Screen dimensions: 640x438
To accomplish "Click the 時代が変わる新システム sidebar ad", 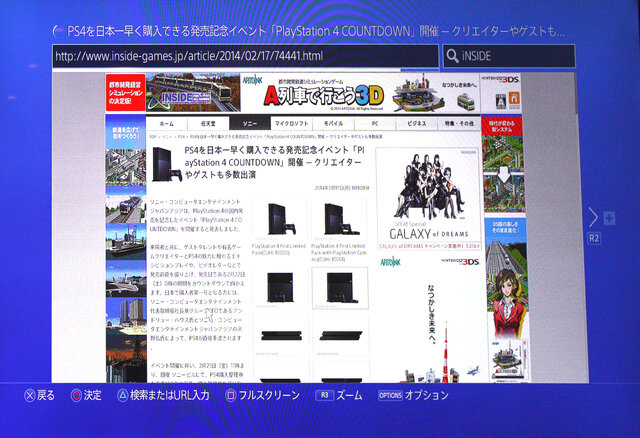I will pos(503,165).
